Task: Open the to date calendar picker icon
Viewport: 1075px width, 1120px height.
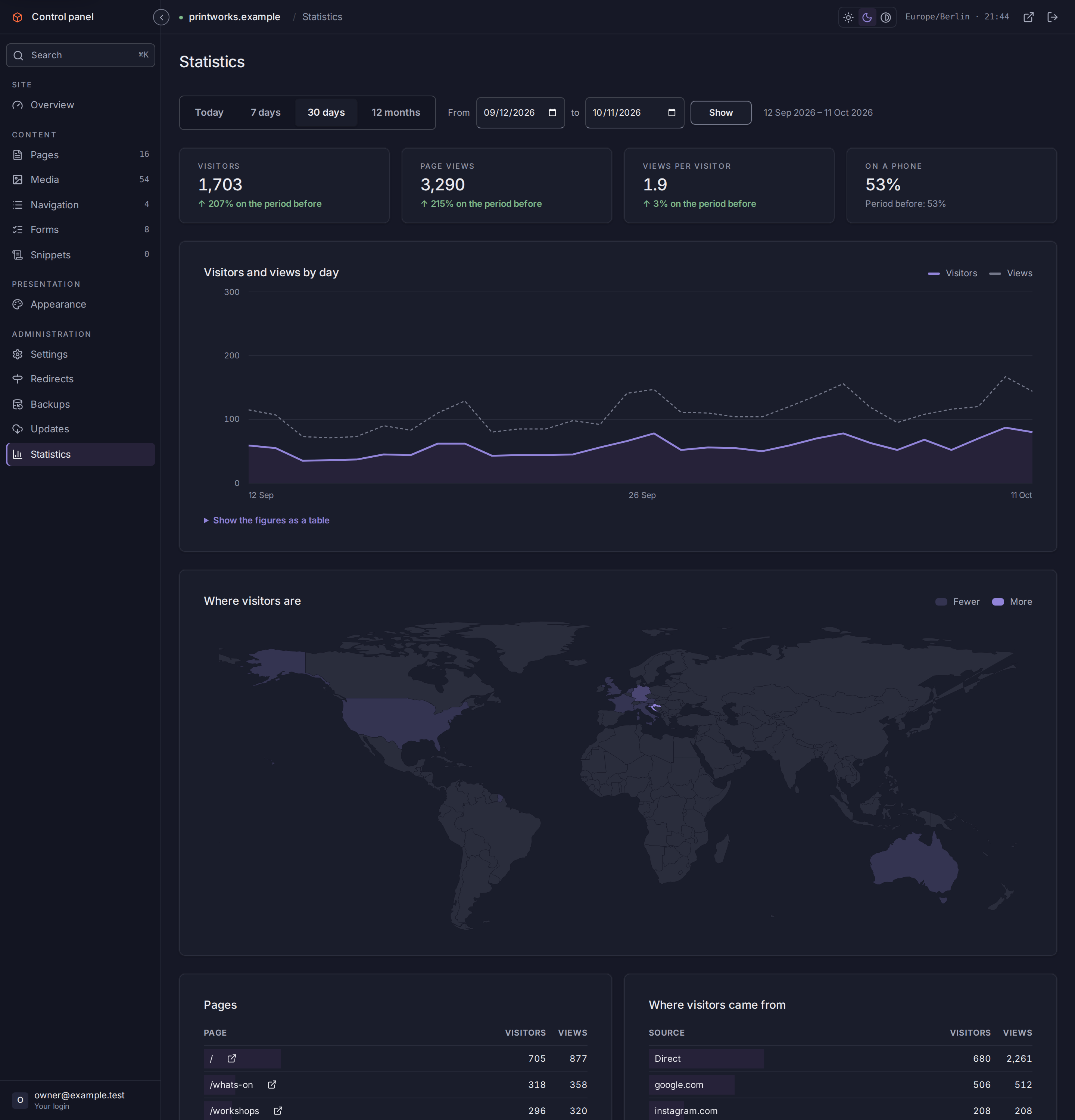Action: tap(672, 113)
